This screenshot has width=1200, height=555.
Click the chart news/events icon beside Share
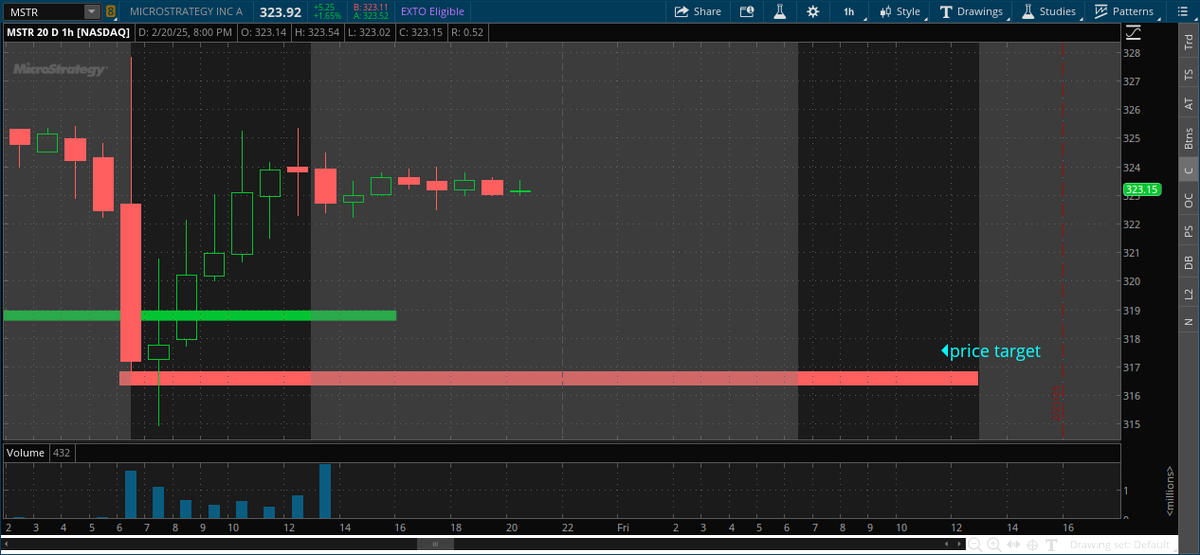coord(748,12)
